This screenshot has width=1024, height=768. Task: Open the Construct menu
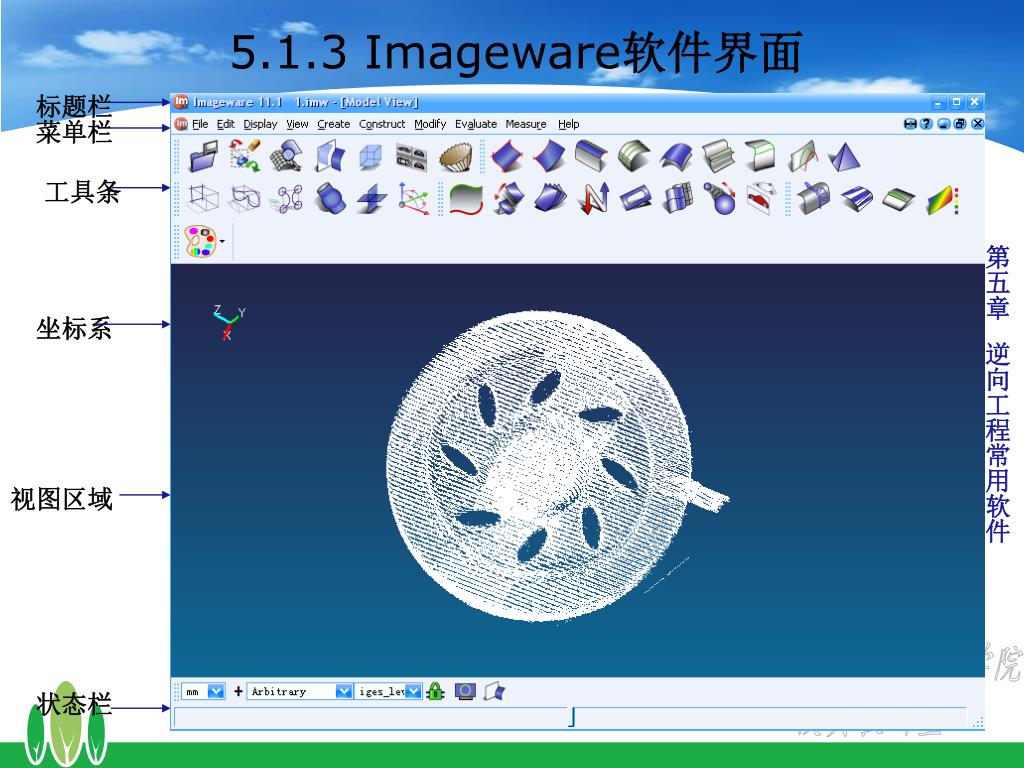tap(382, 124)
